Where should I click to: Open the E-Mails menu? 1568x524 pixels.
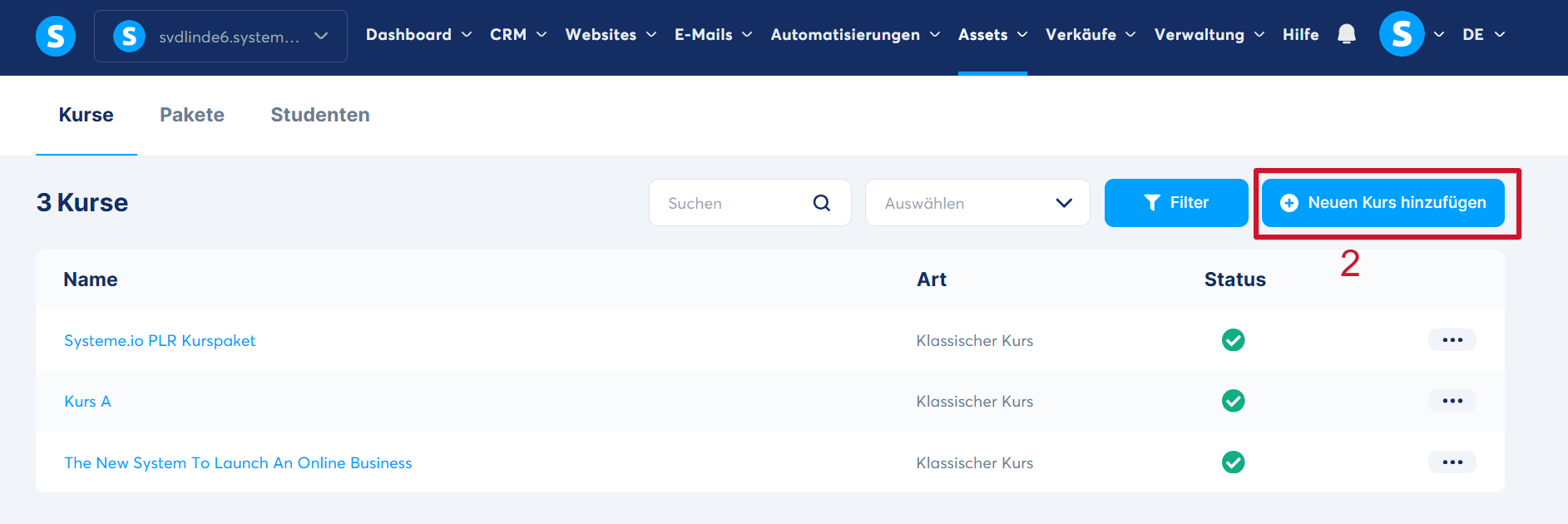713,35
